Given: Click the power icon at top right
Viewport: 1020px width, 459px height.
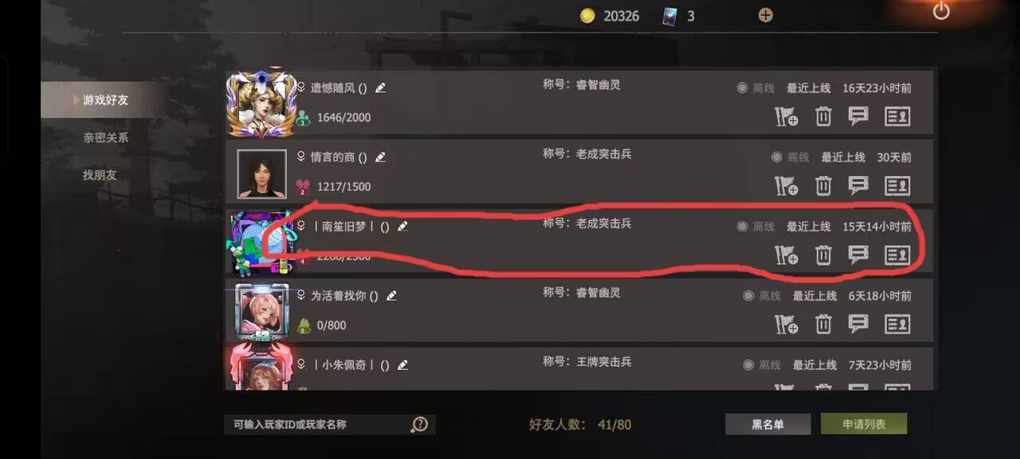Looking at the screenshot, I should tap(941, 11).
